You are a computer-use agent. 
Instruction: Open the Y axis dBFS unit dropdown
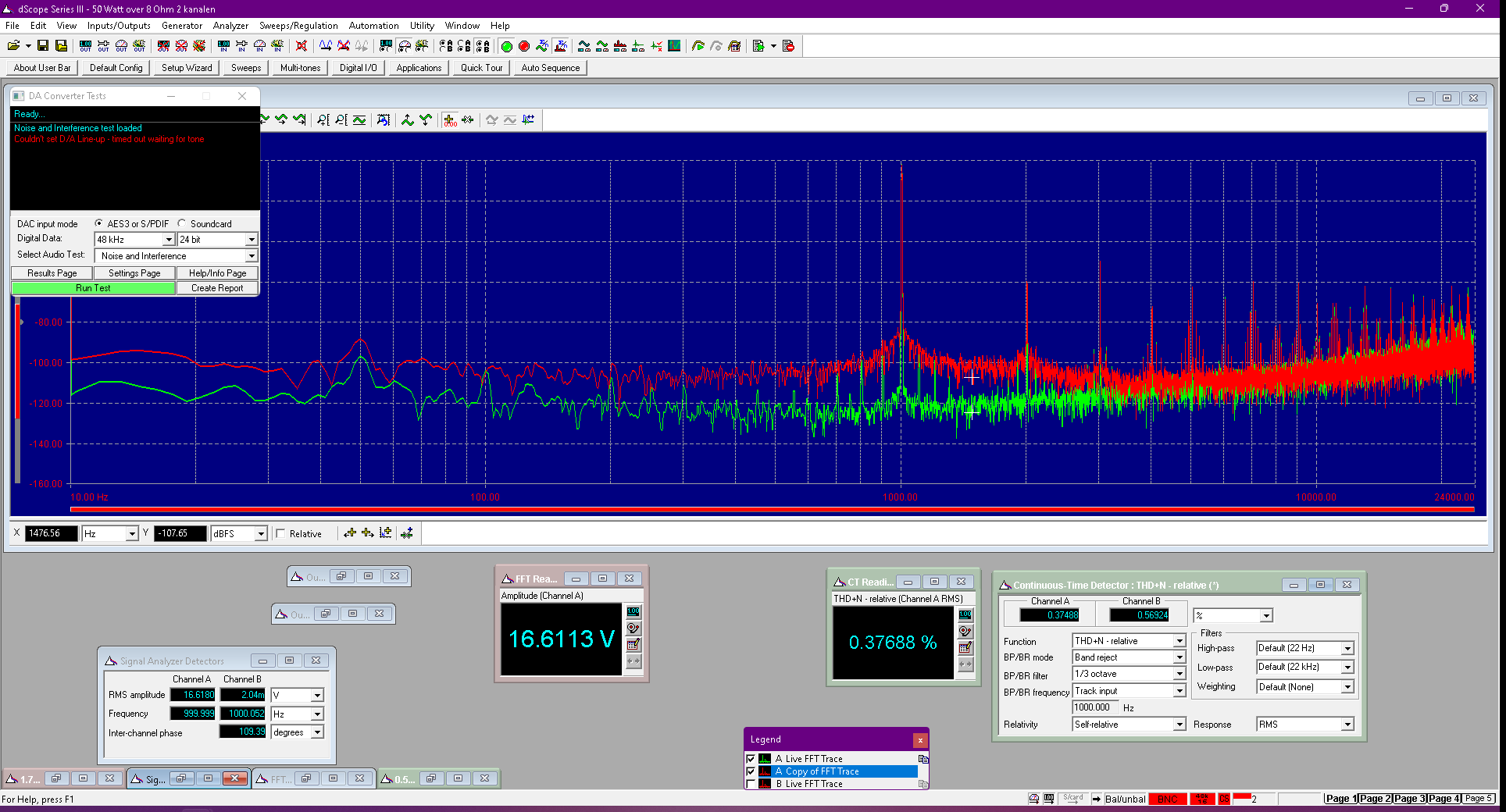[261, 534]
